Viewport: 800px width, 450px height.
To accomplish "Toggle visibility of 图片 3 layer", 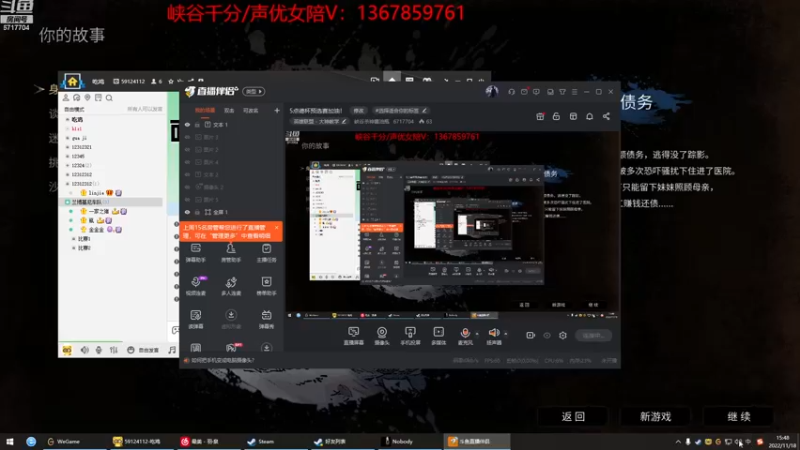I will point(187,137).
